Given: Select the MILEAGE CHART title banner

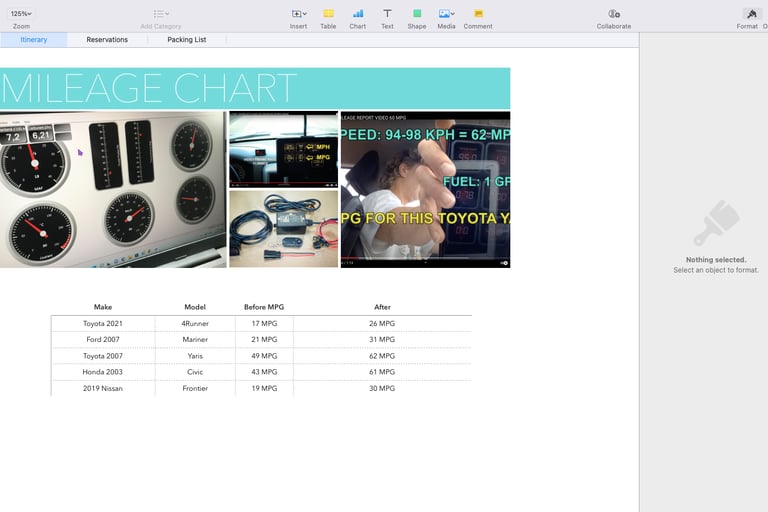Looking at the screenshot, I should [x=255, y=88].
